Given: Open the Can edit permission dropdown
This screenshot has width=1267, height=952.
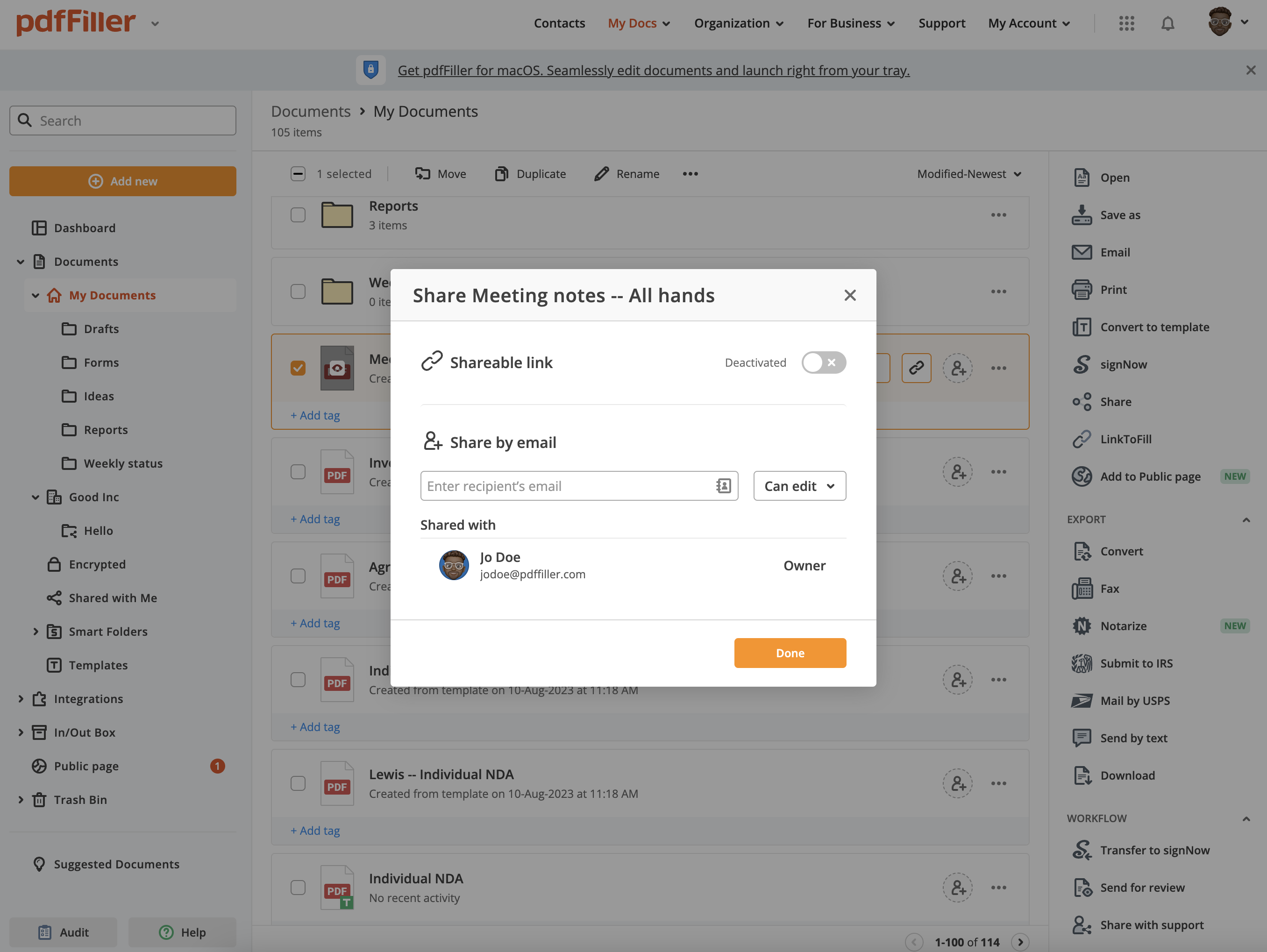Looking at the screenshot, I should click(799, 486).
